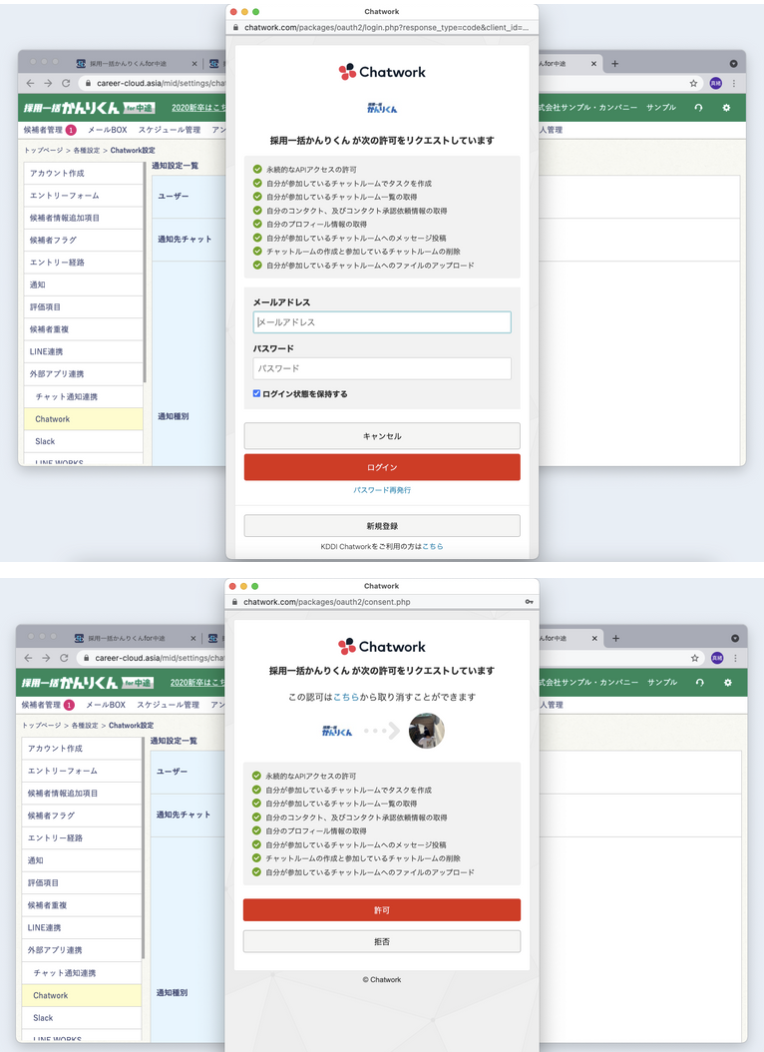Click the メールアドレス input field
This screenshot has width=764, height=1052.
point(382,322)
